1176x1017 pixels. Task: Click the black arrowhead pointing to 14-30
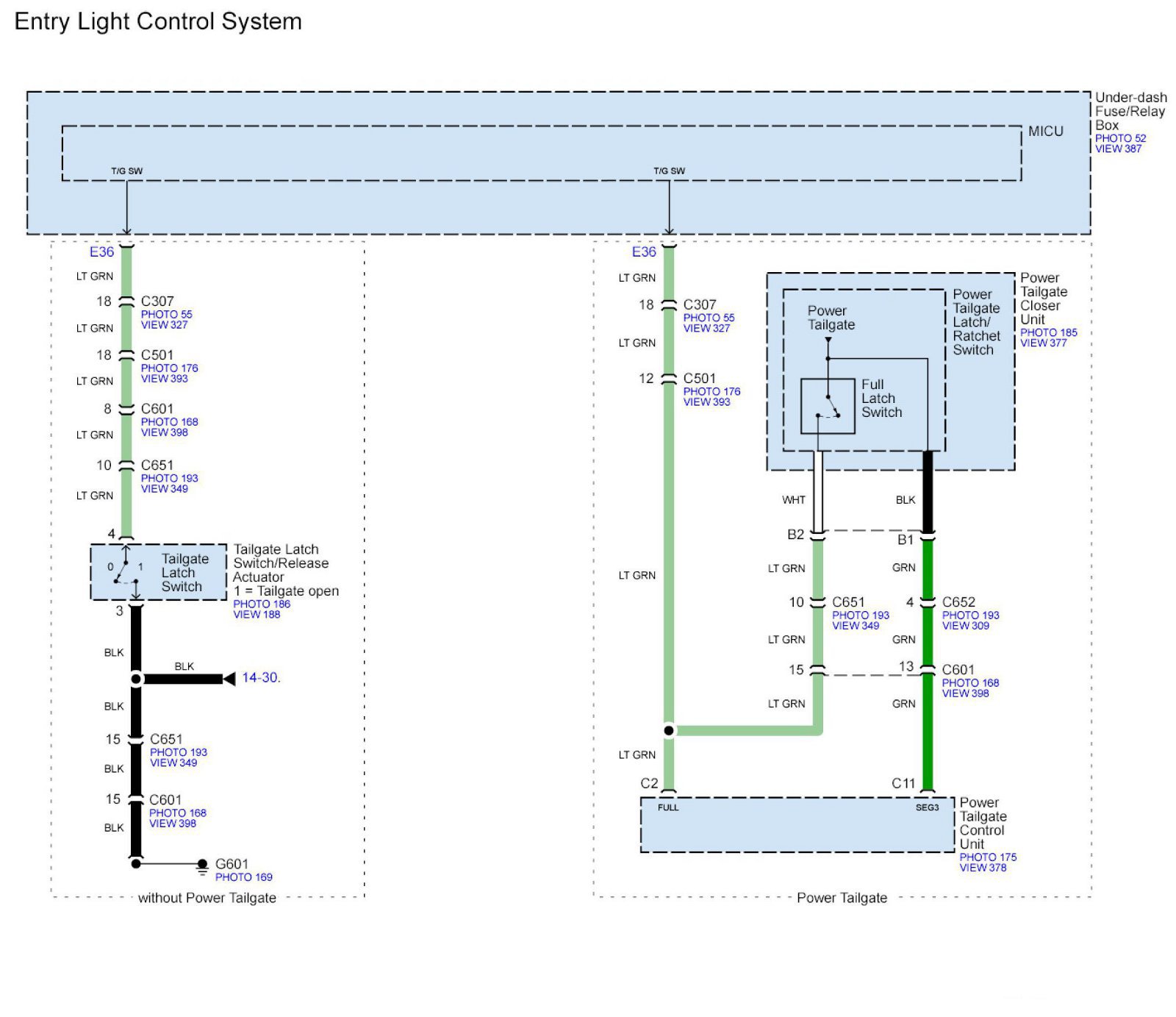(229, 678)
